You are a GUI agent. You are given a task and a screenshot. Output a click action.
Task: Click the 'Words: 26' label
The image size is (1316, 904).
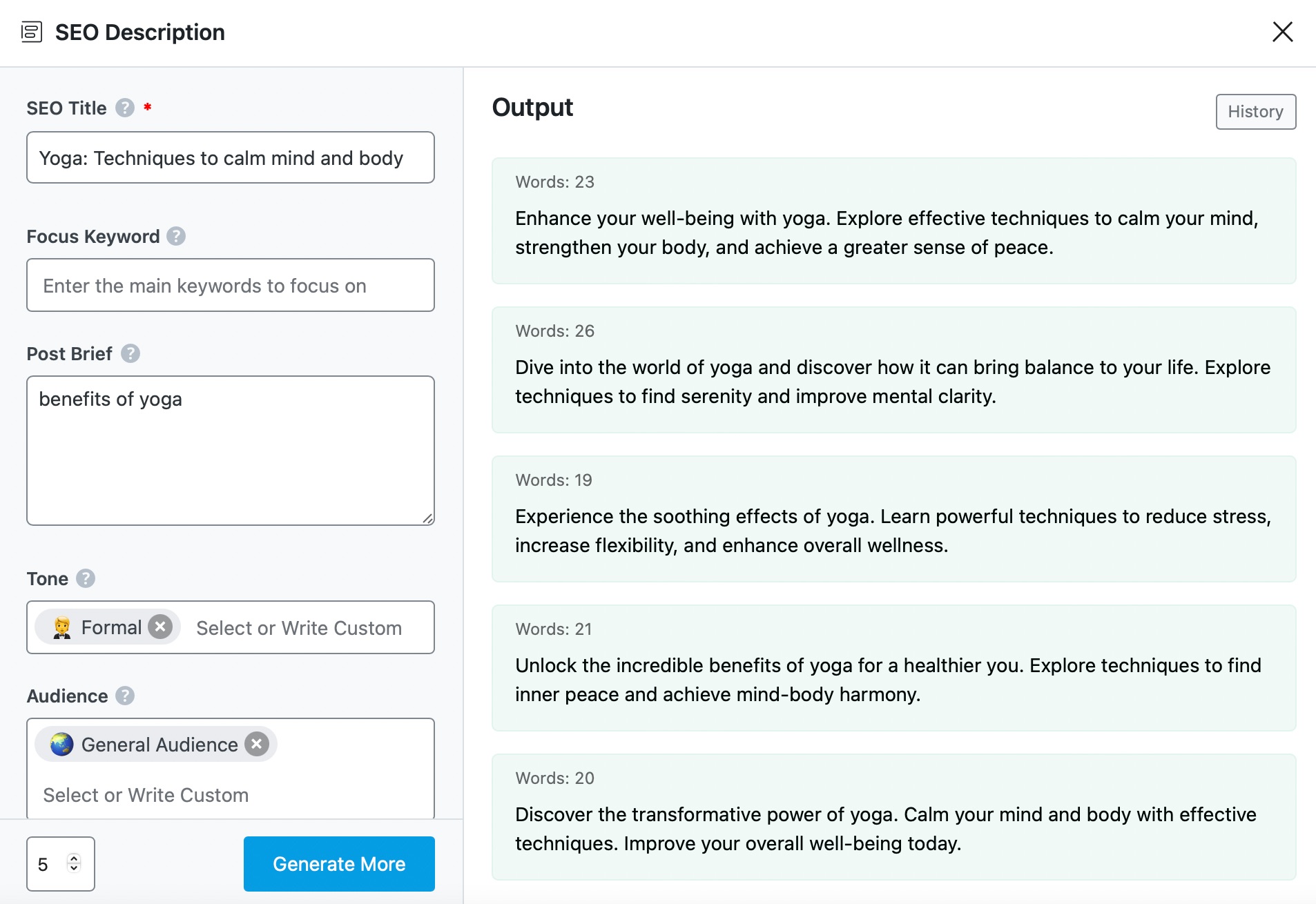tap(554, 331)
